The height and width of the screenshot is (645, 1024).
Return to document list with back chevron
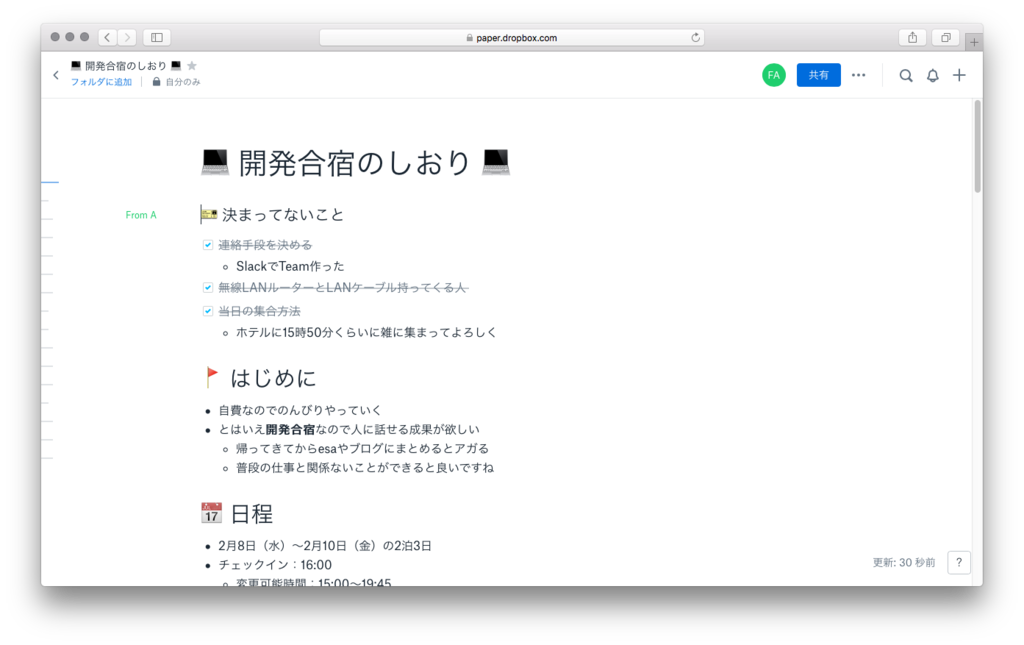pyautogui.click(x=56, y=75)
